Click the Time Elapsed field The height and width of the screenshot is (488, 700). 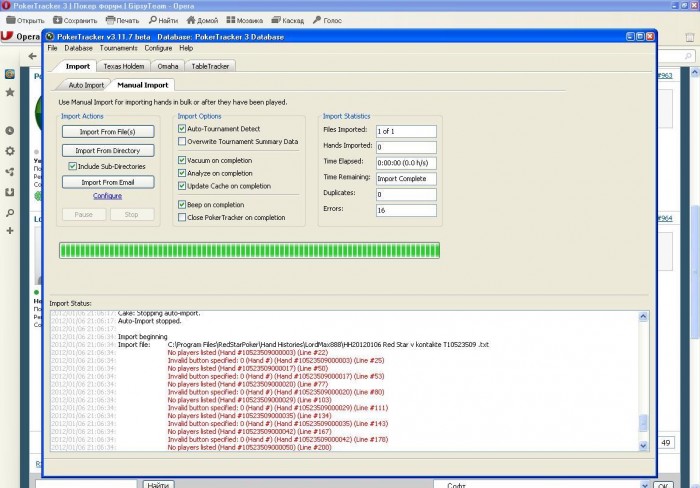[x=406, y=163]
